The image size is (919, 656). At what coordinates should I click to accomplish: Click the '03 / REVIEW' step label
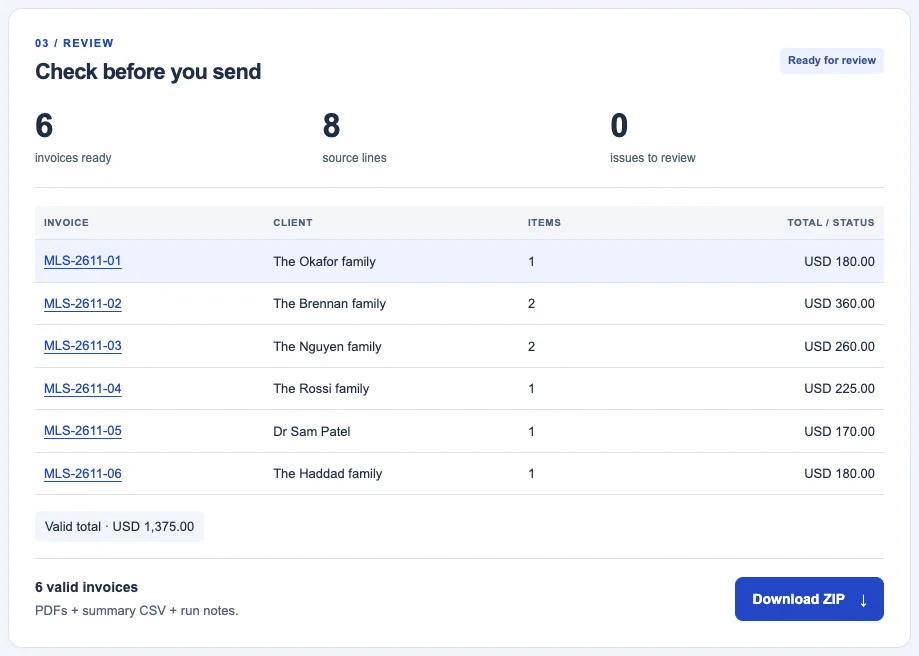(74, 43)
